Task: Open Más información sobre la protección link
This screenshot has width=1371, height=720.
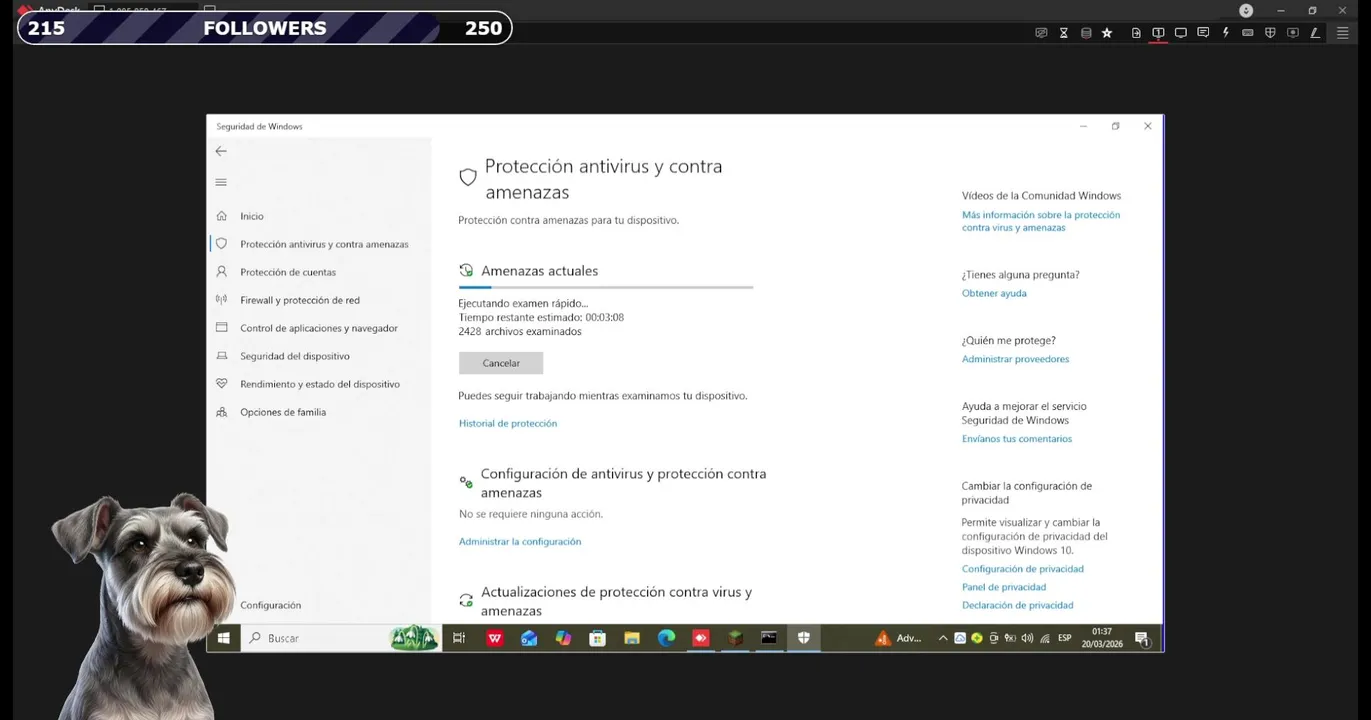Action: point(1041,221)
